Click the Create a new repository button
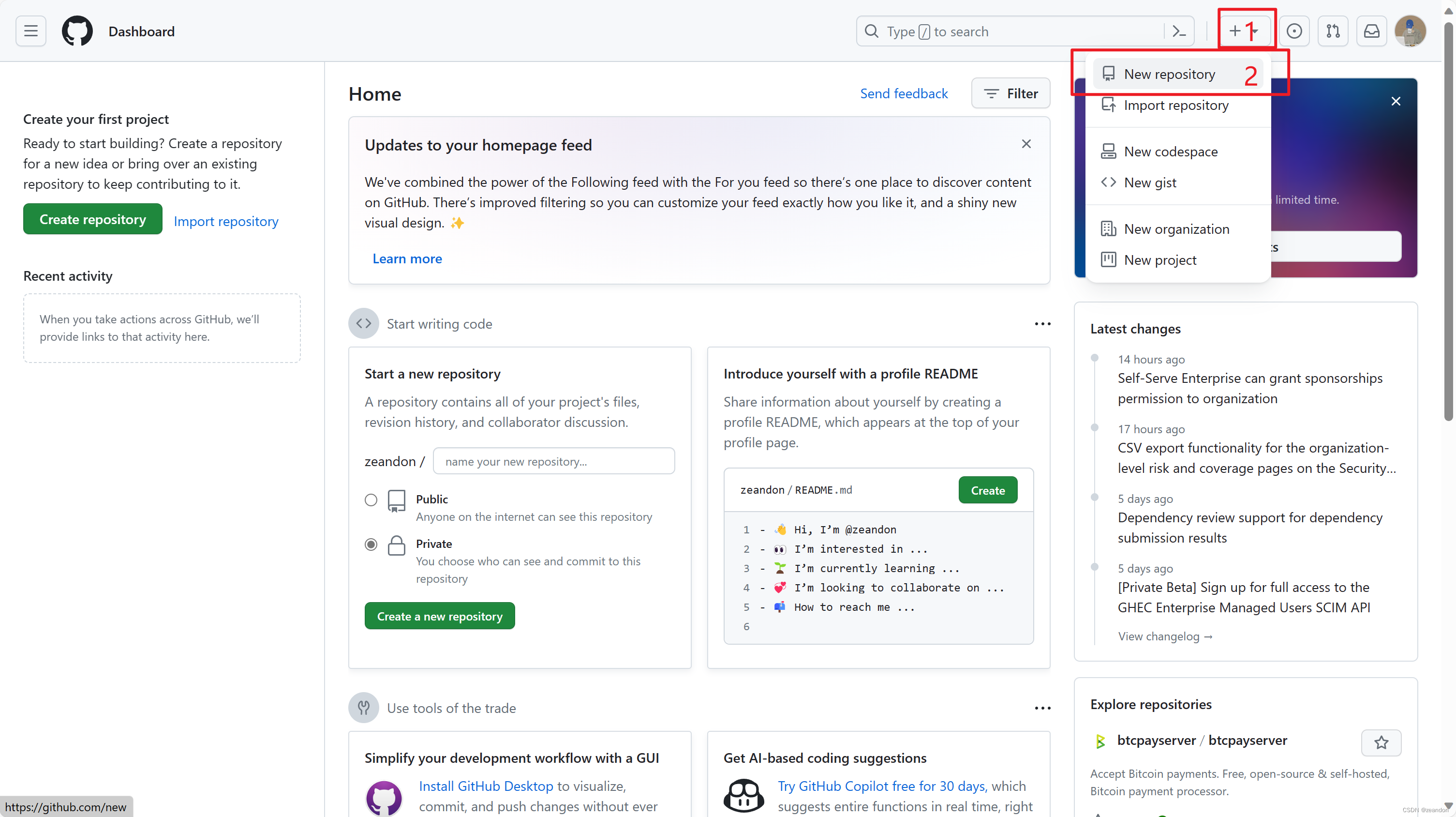The width and height of the screenshot is (1456, 817). click(439, 615)
